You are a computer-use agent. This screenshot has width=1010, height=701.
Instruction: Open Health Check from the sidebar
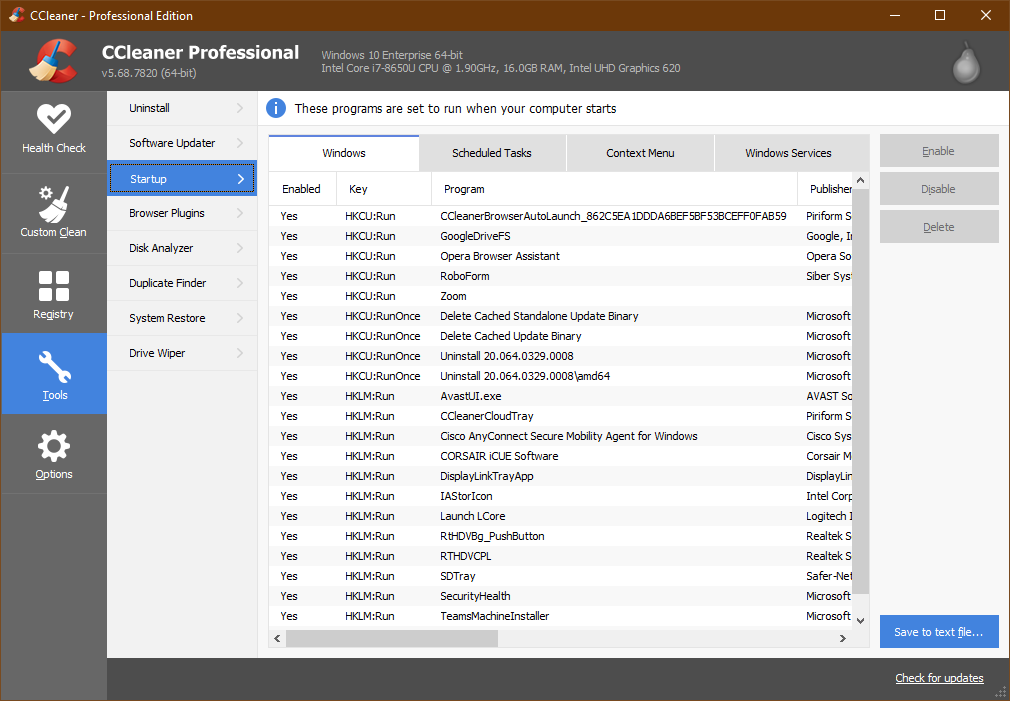pos(54,131)
